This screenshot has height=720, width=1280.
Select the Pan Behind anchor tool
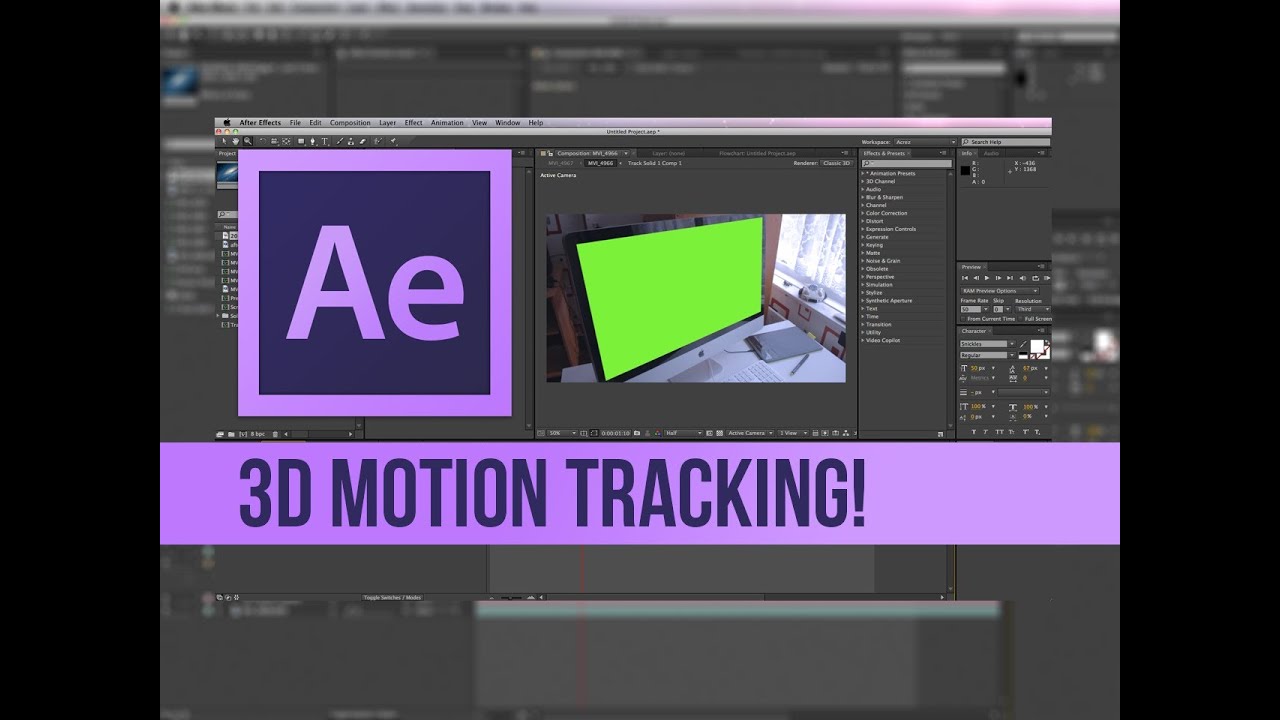[286, 141]
